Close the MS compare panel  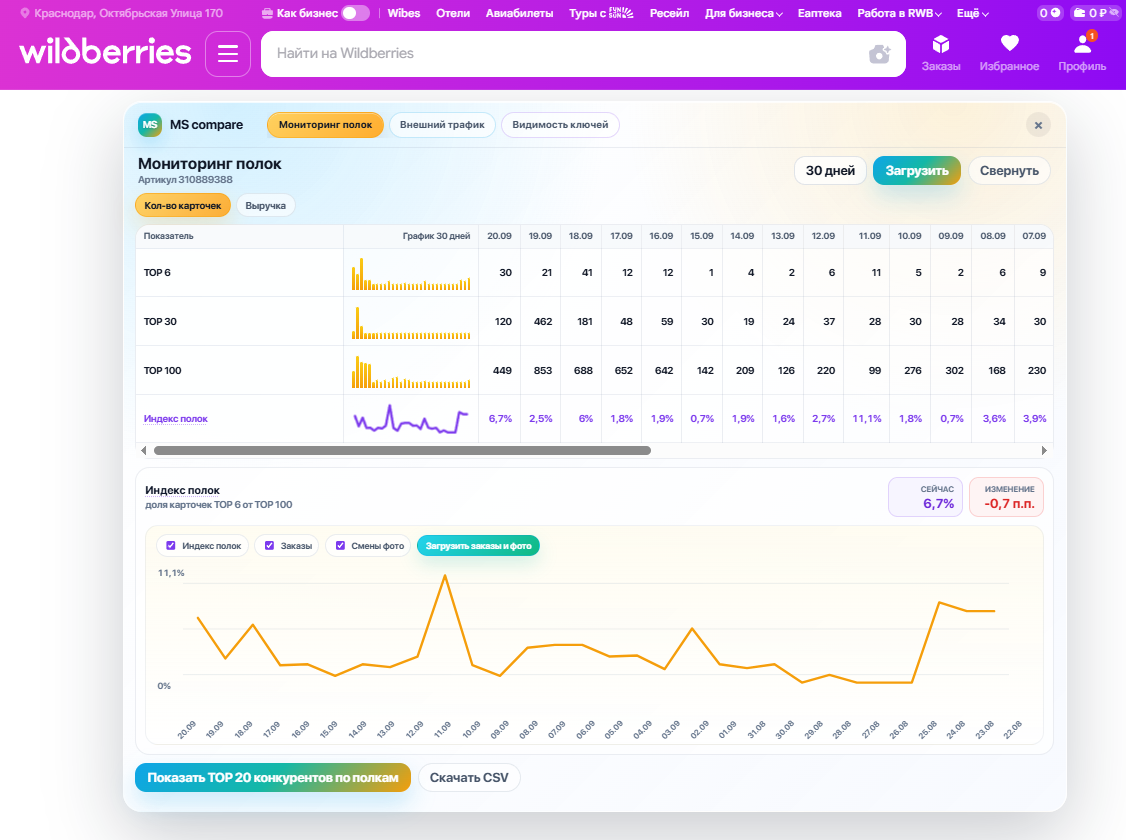click(x=1038, y=126)
